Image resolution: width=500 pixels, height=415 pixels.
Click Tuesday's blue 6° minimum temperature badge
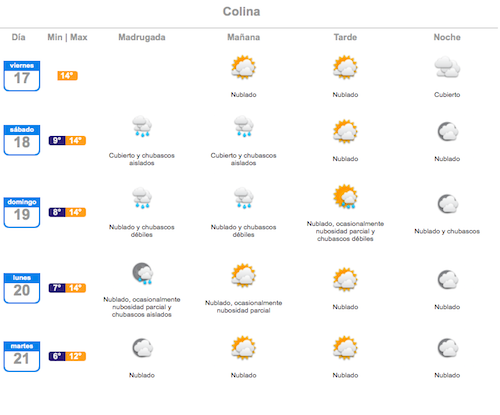point(57,356)
